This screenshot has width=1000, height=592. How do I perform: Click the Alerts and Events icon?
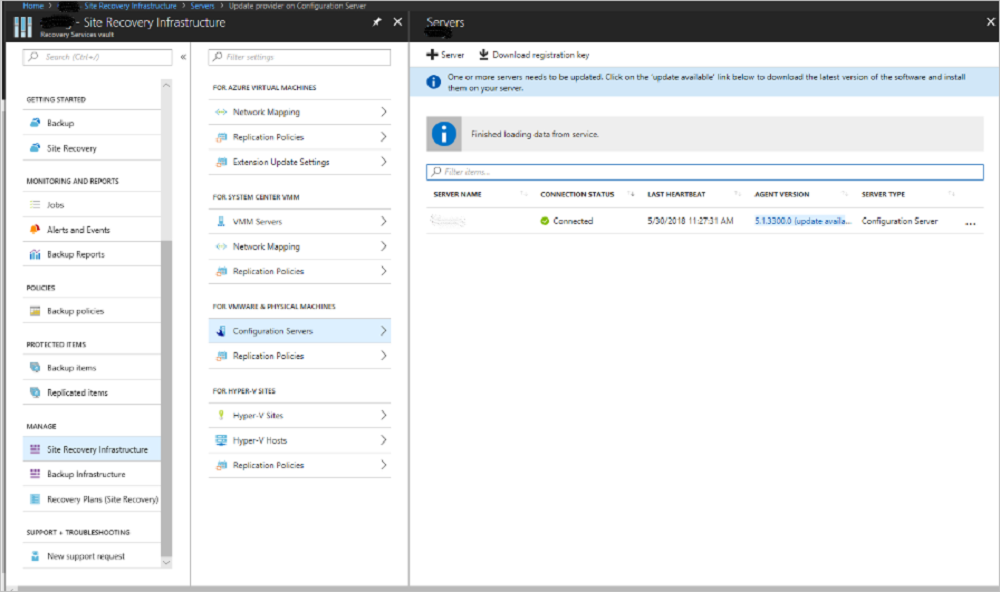tap(35, 229)
